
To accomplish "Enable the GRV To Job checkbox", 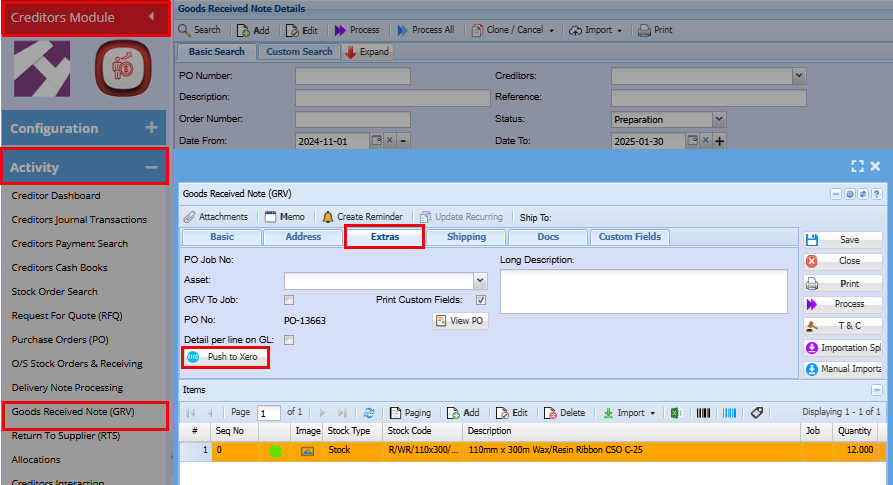I will [x=289, y=300].
